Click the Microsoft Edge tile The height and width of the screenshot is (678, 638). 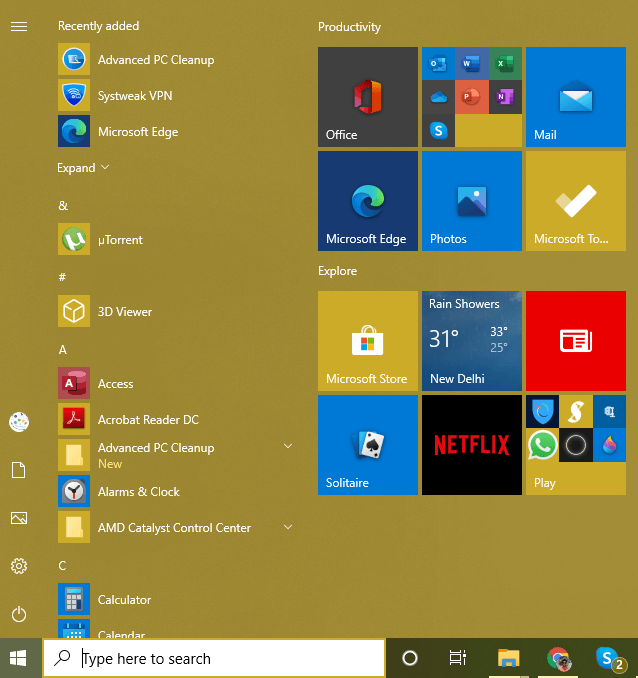click(x=368, y=201)
